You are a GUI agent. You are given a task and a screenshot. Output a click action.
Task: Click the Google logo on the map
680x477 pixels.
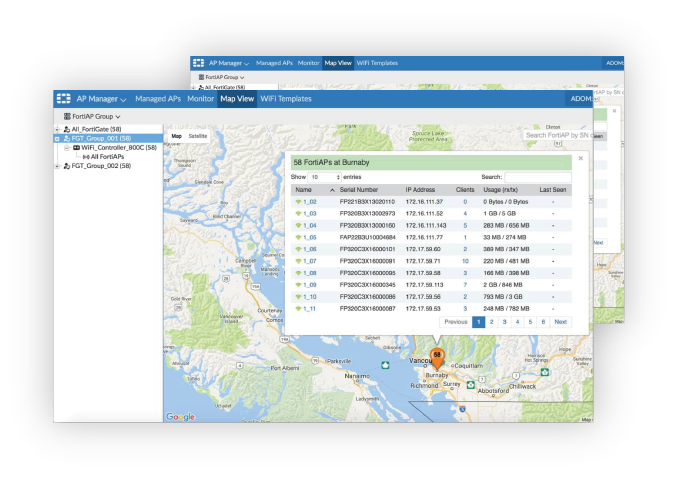pos(180,417)
